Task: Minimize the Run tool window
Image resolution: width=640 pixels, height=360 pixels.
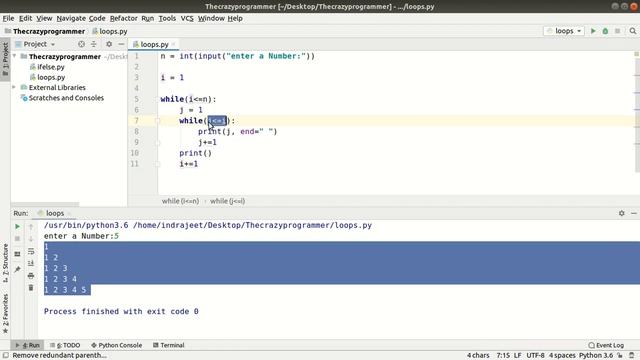Action: (x=633, y=213)
